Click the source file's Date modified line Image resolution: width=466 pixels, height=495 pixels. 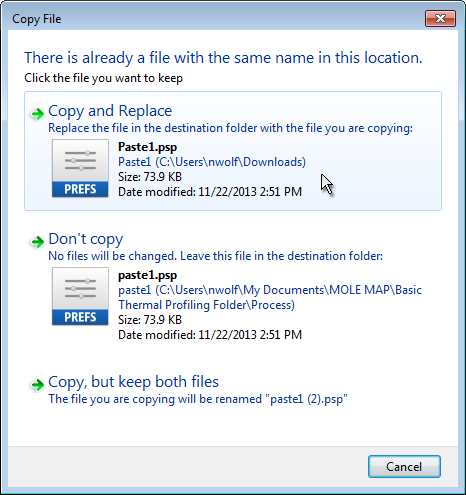point(210,192)
